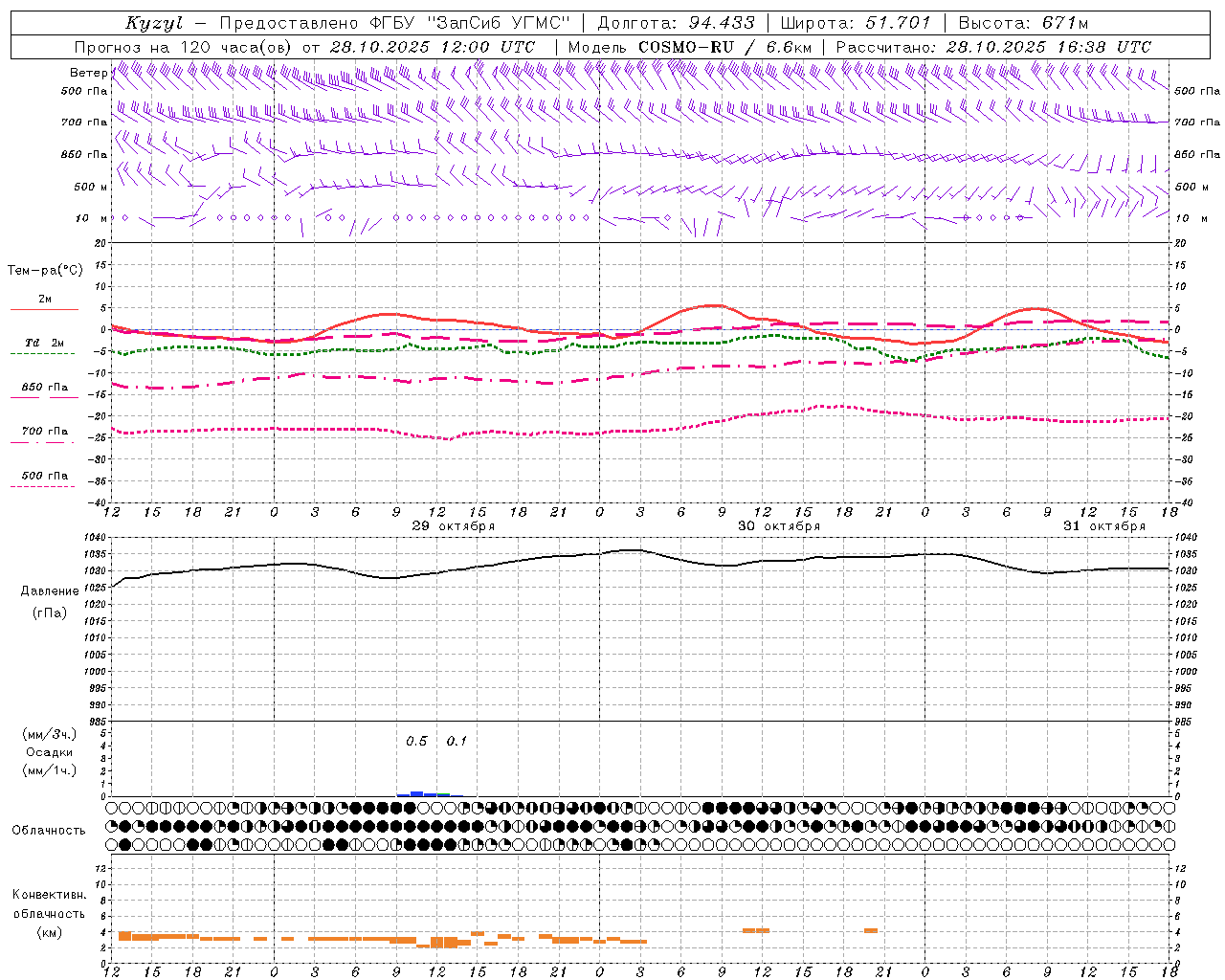
Task: Click 700 гПа entry in temperature legend
Action: [x=45, y=432]
